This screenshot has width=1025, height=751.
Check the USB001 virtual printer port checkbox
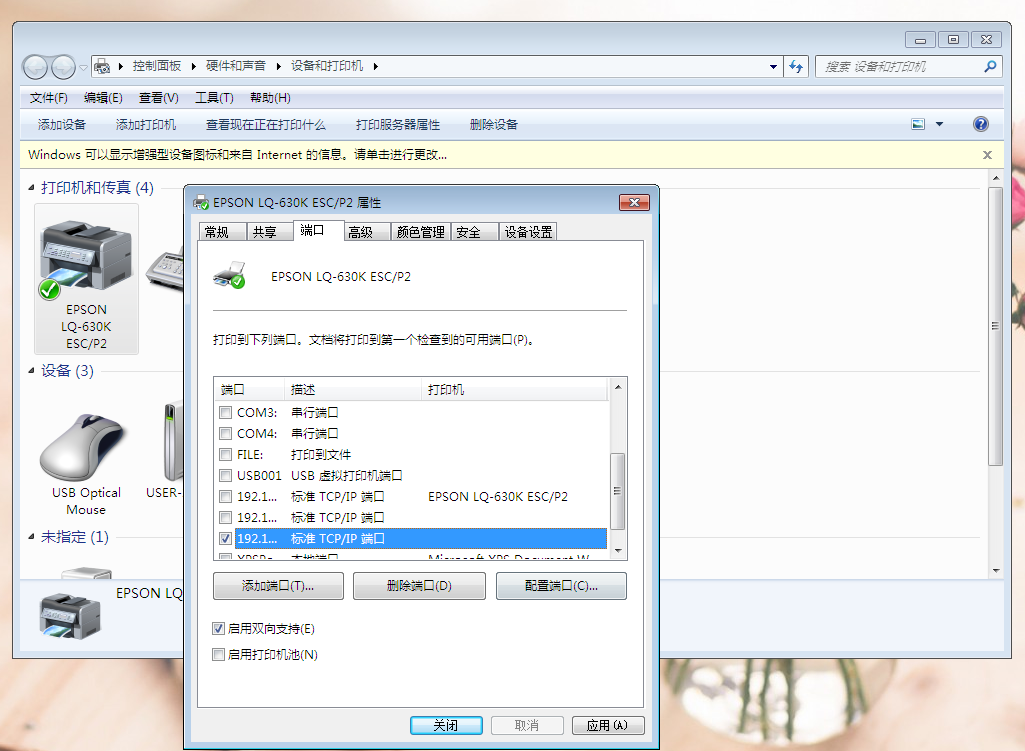(226, 475)
